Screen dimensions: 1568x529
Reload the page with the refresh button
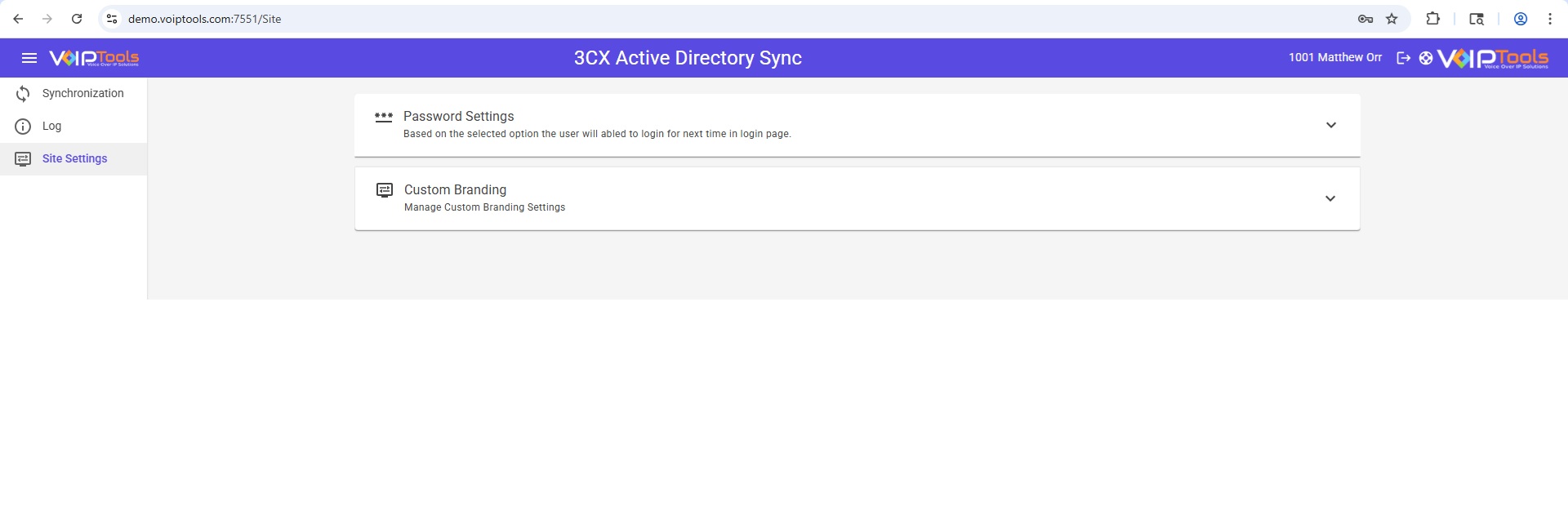tap(77, 19)
